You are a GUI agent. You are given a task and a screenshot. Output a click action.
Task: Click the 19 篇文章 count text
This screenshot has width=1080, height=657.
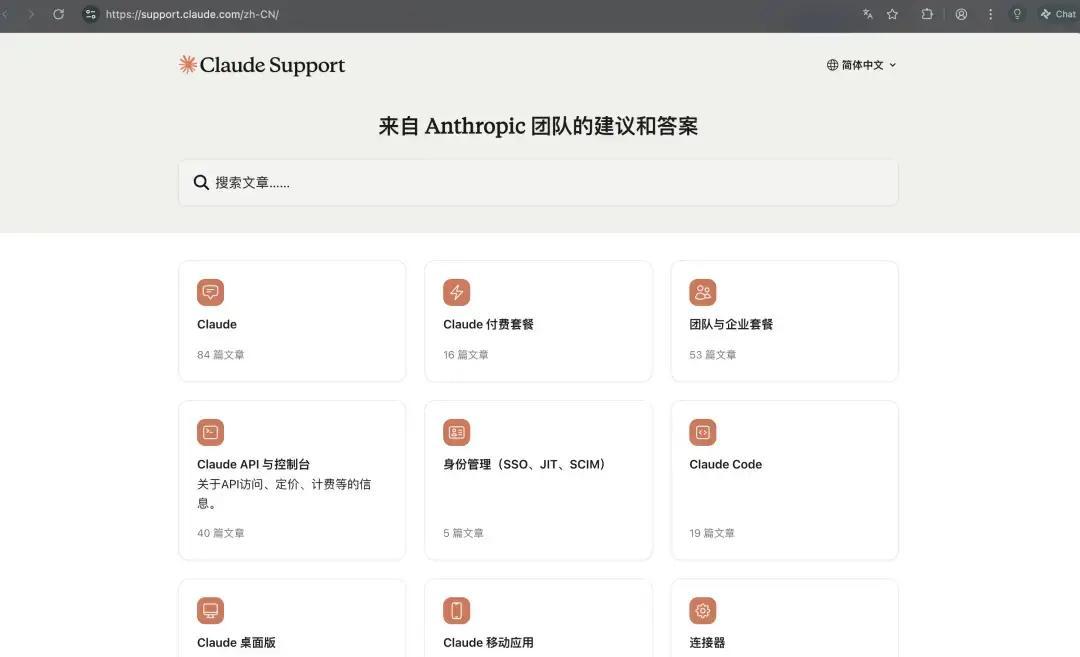[x=712, y=533]
